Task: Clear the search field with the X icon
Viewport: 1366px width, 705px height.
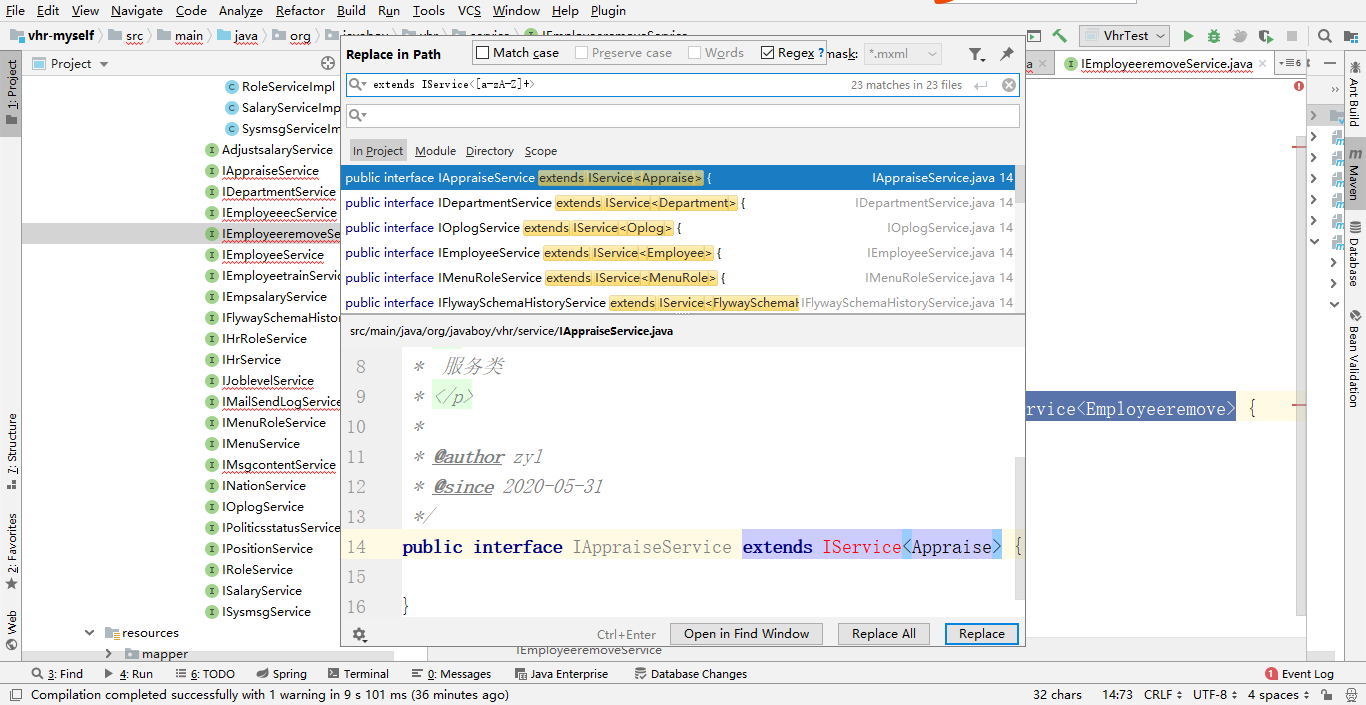Action: pyautogui.click(x=1009, y=85)
